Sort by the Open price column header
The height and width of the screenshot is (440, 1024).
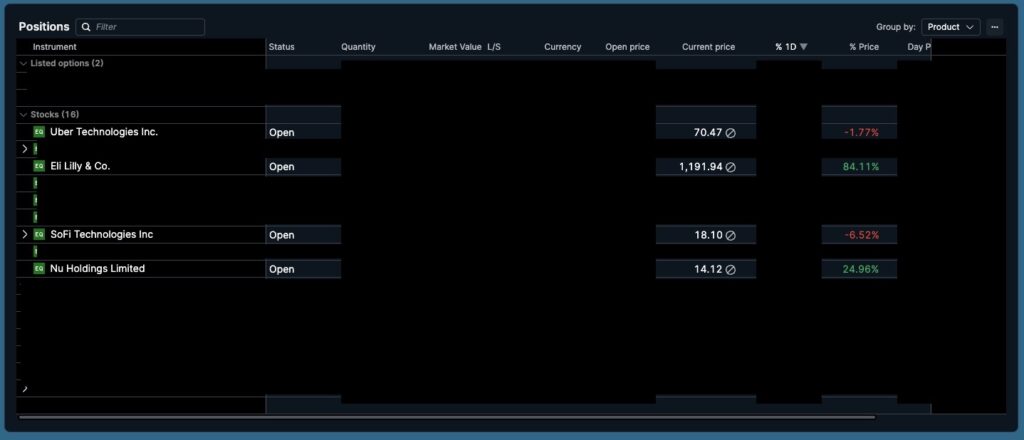coord(628,47)
